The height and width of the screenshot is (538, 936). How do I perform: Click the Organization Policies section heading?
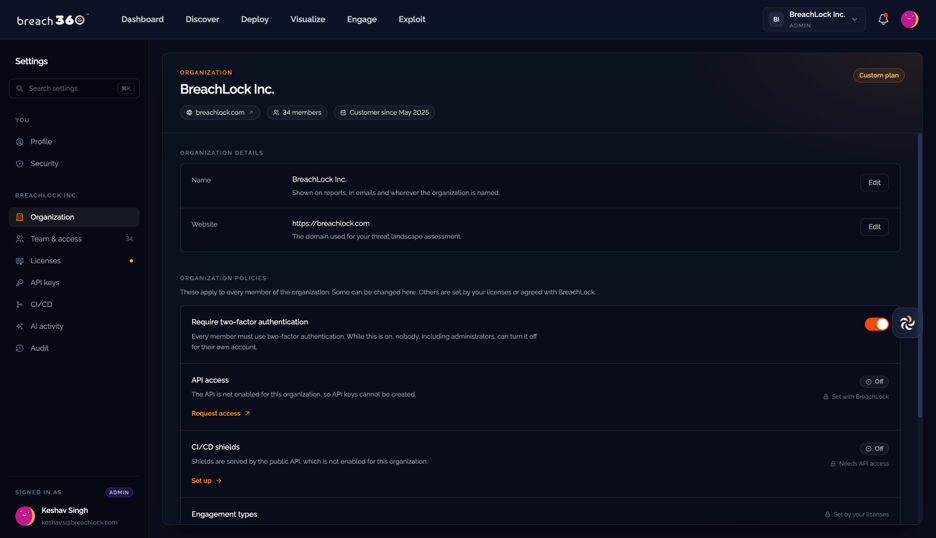click(x=223, y=278)
